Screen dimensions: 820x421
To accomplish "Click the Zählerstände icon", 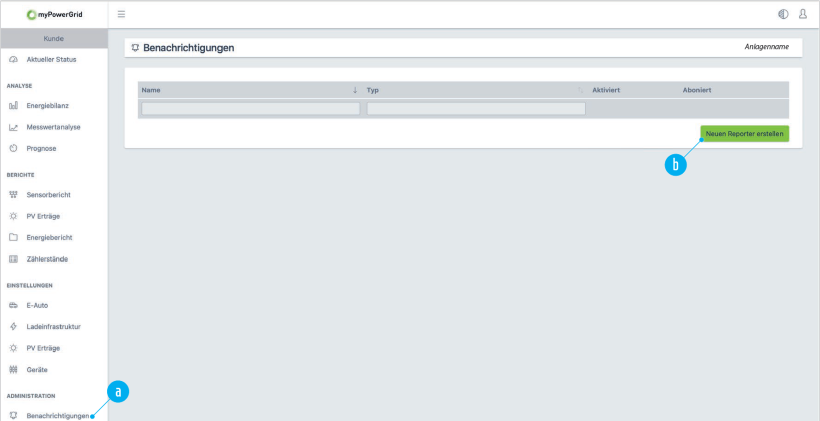I will [14, 260].
